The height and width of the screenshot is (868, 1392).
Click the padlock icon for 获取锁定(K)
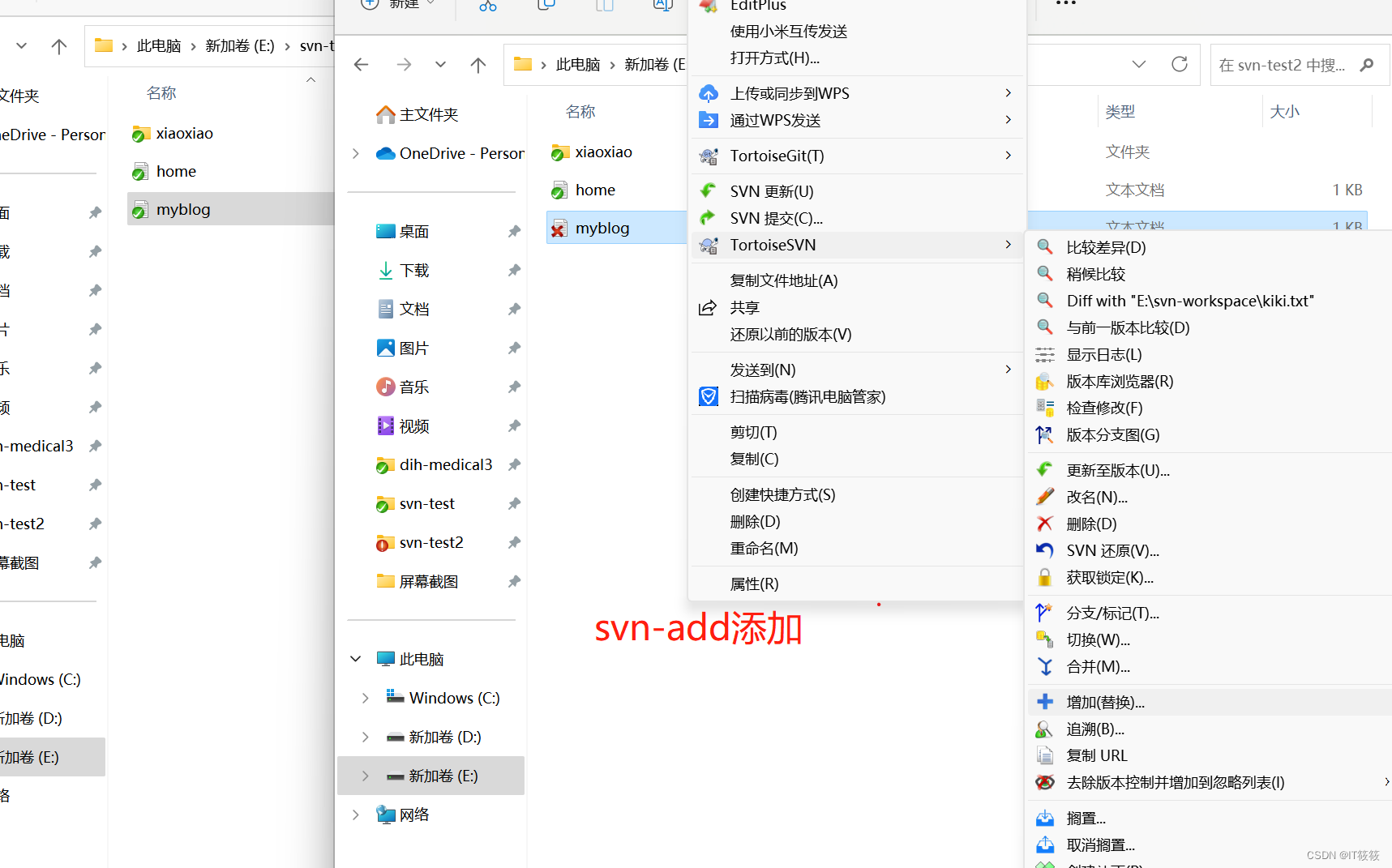point(1045,577)
